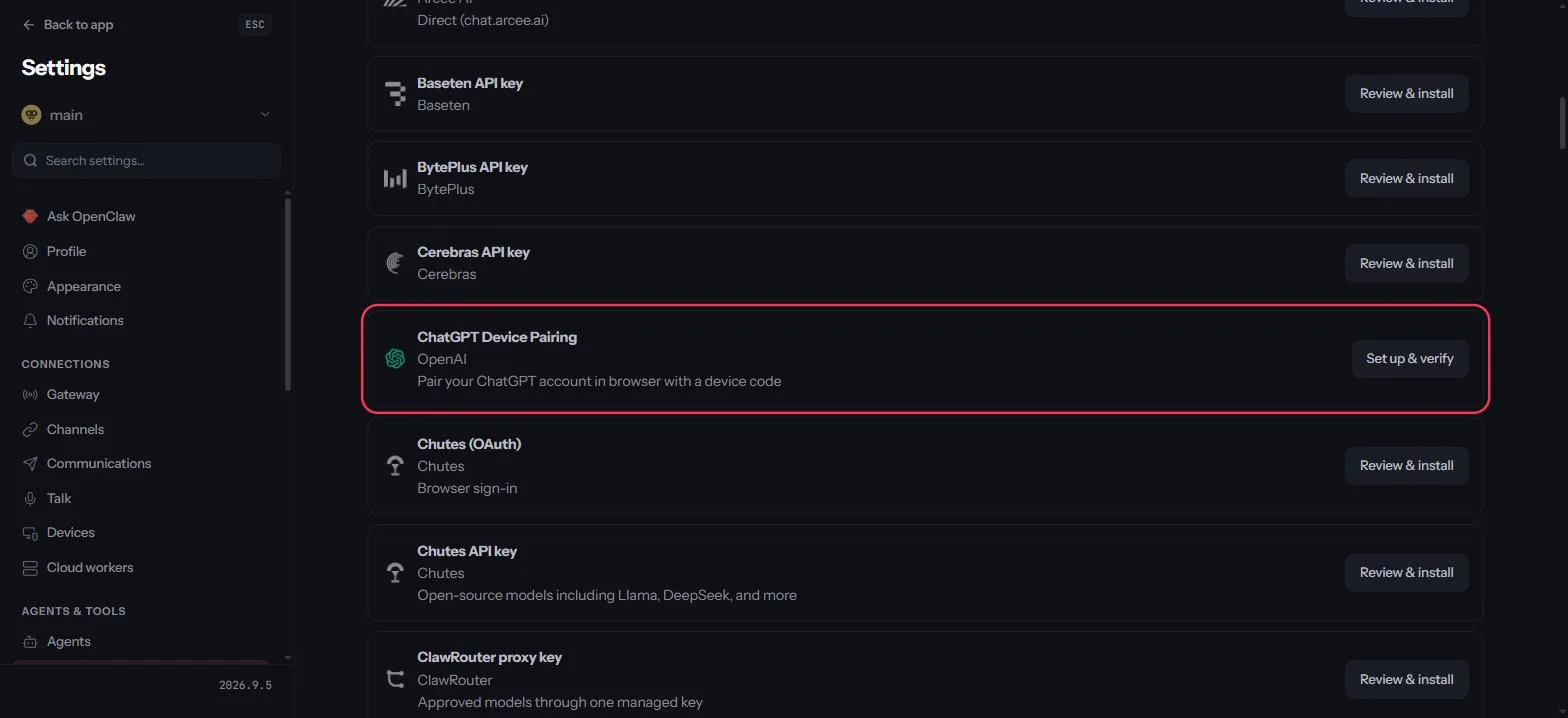
Task: Select the Appearance palette icon
Action: tap(30, 286)
